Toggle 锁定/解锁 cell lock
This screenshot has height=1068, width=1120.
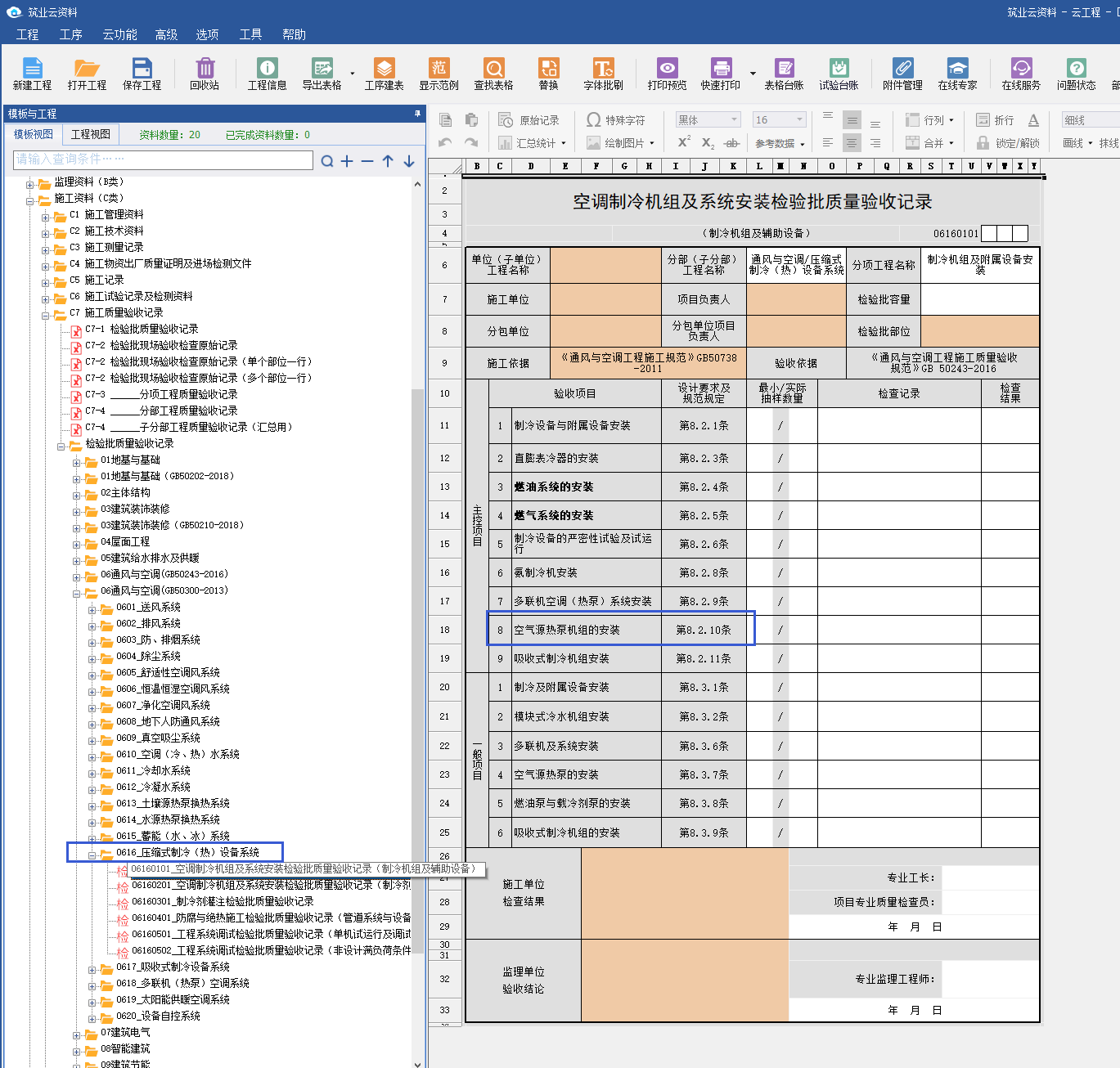point(1008,143)
